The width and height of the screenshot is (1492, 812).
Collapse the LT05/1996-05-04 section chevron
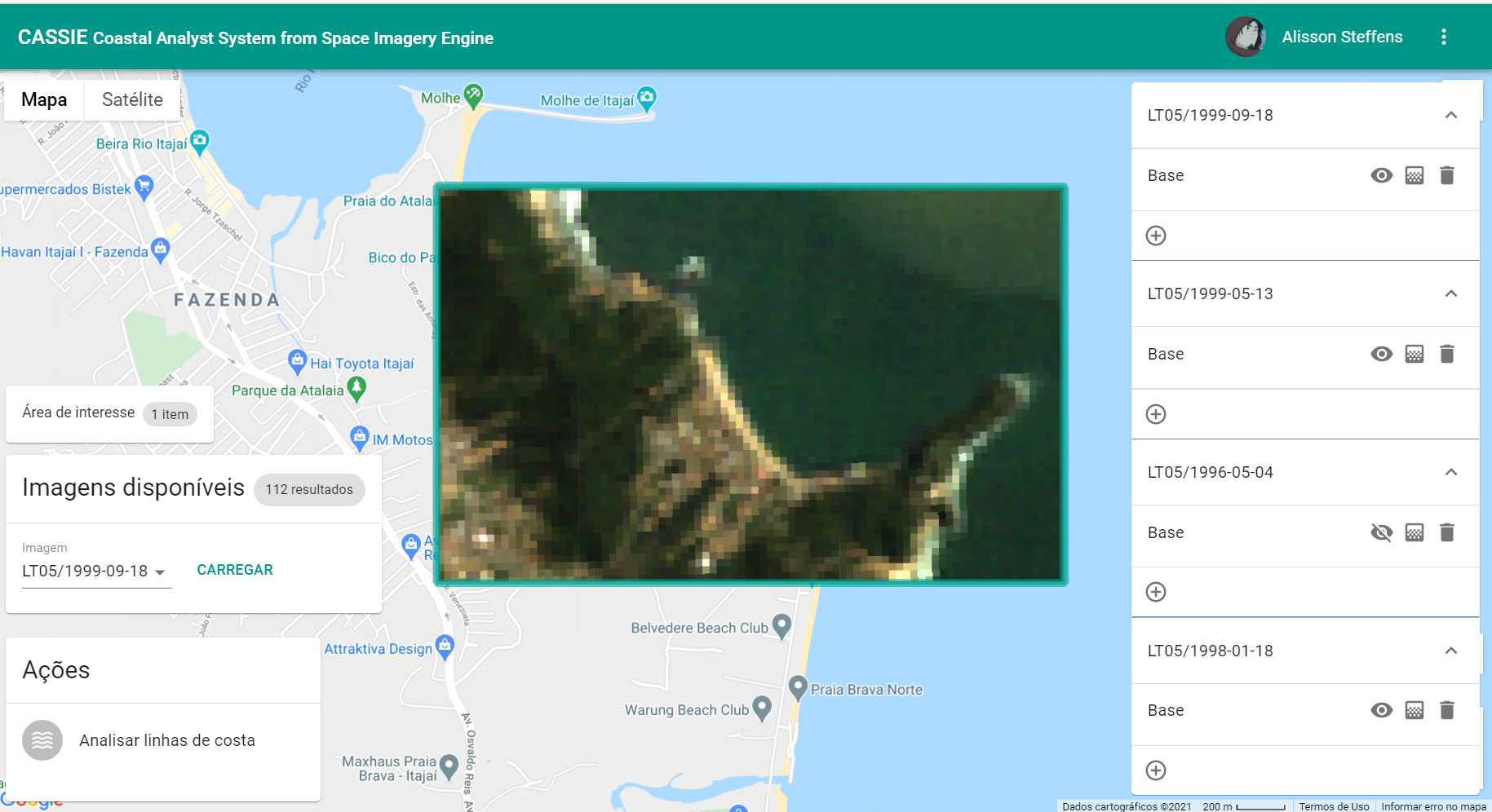click(x=1451, y=472)
